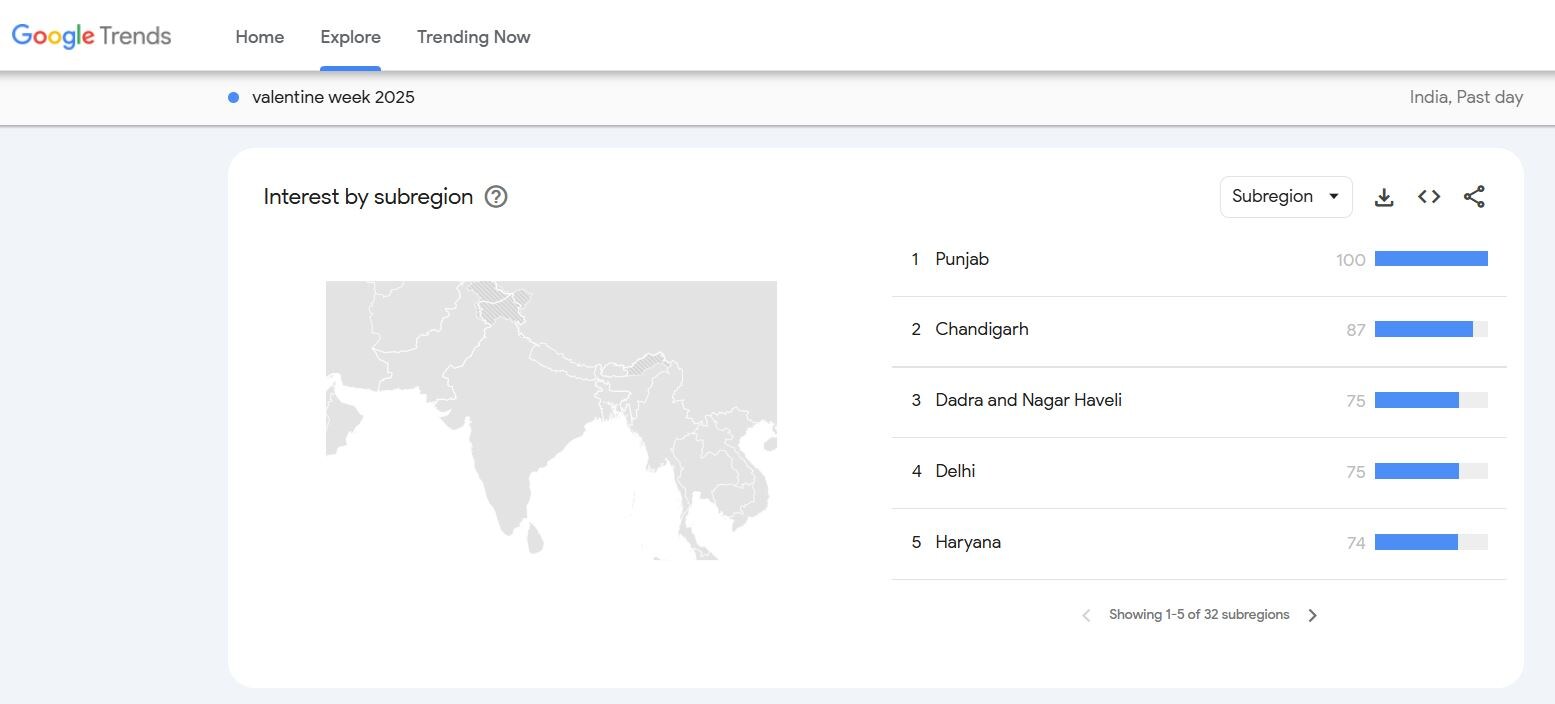
Task: Open the Trending Now tab
Action: (x=473, y=37)
